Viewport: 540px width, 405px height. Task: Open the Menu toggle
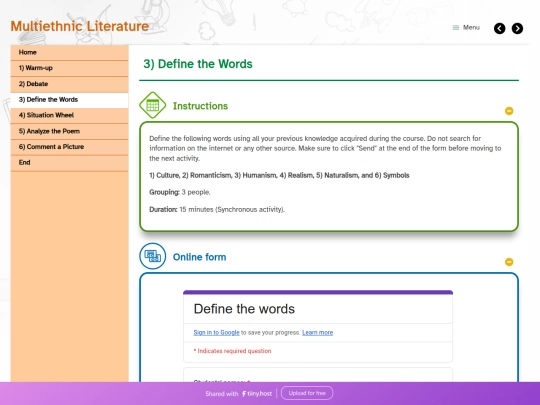click(x=466, y=28)
